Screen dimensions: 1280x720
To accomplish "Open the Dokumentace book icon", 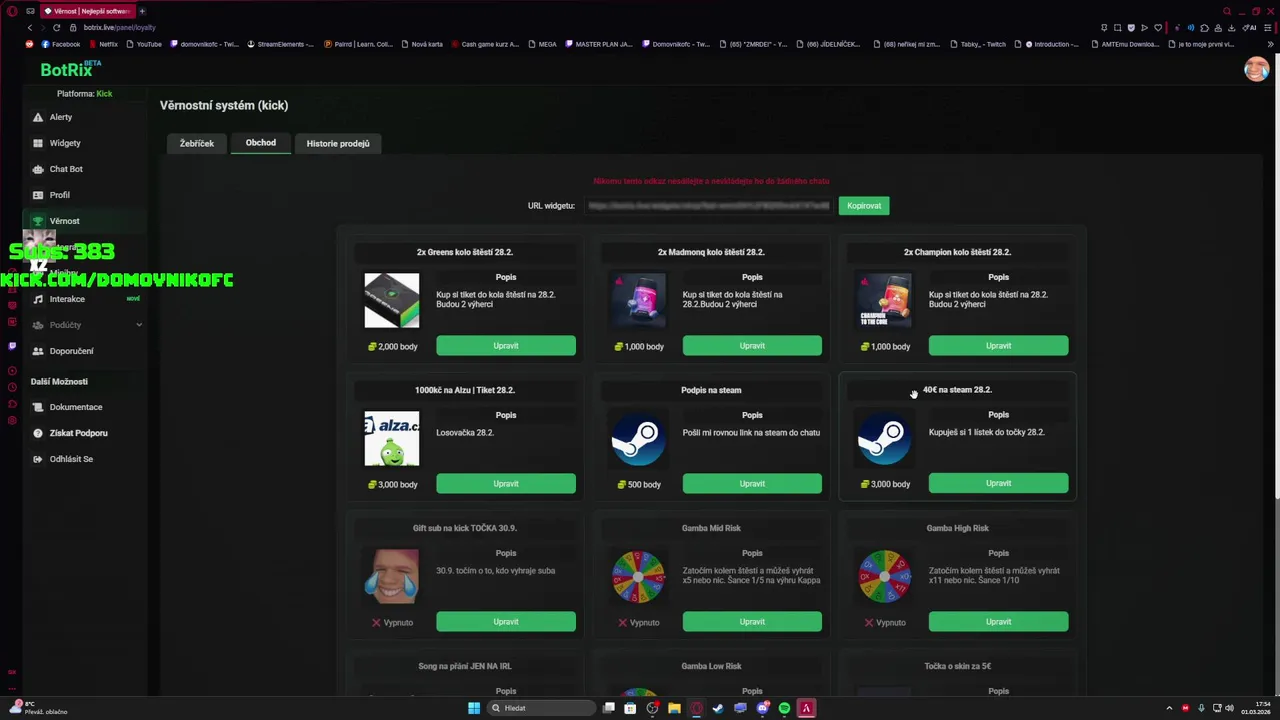I will pos(38,407).
